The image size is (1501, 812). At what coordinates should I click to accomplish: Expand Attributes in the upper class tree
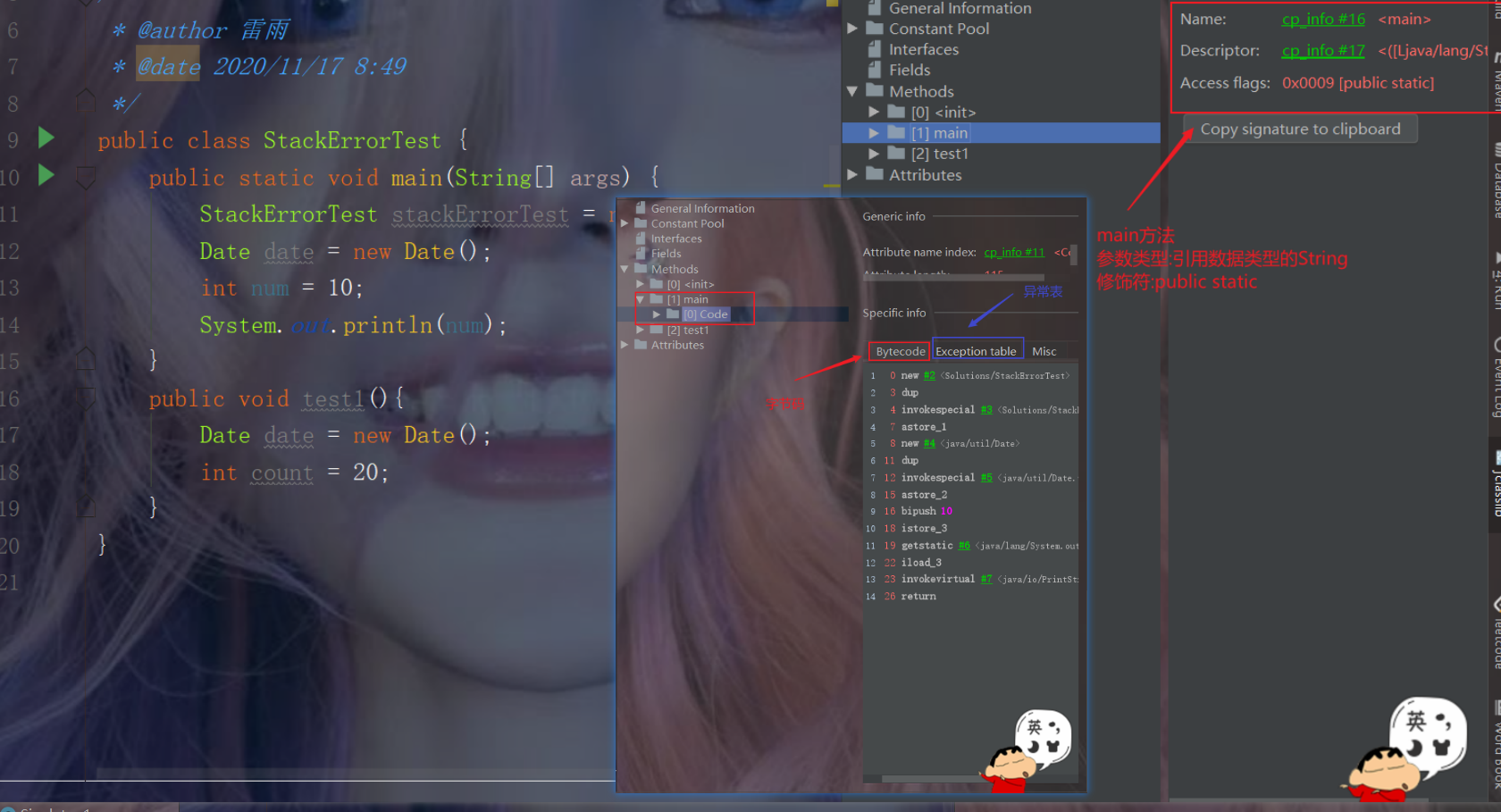tap(852, 174)
